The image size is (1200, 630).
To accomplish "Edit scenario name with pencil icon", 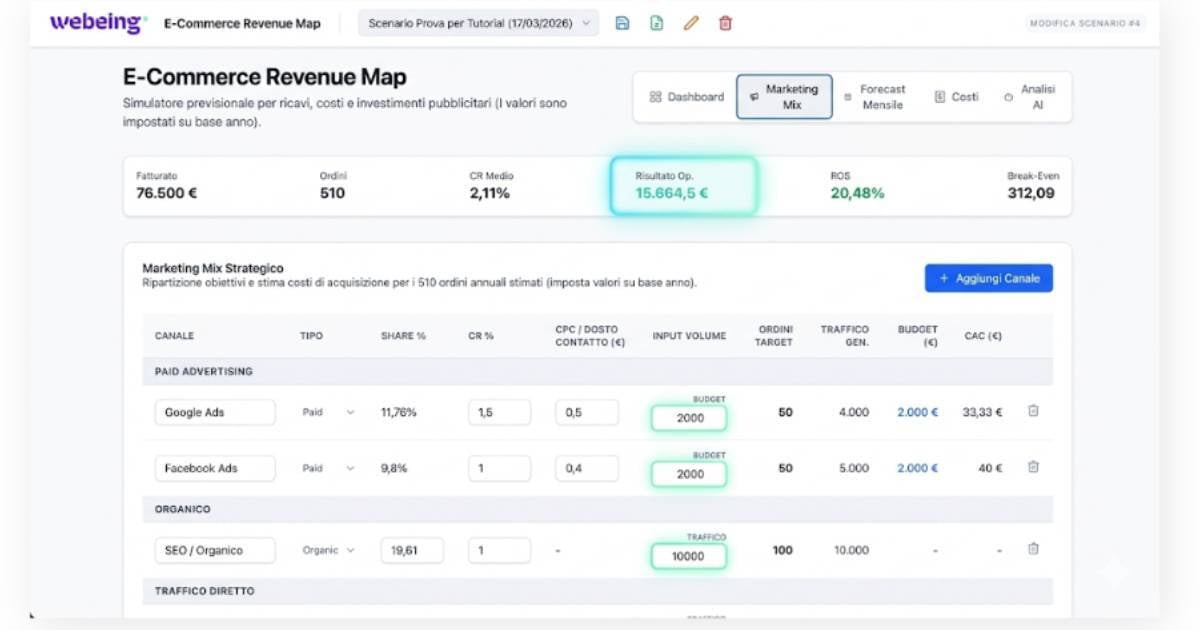I will (691, 23).
